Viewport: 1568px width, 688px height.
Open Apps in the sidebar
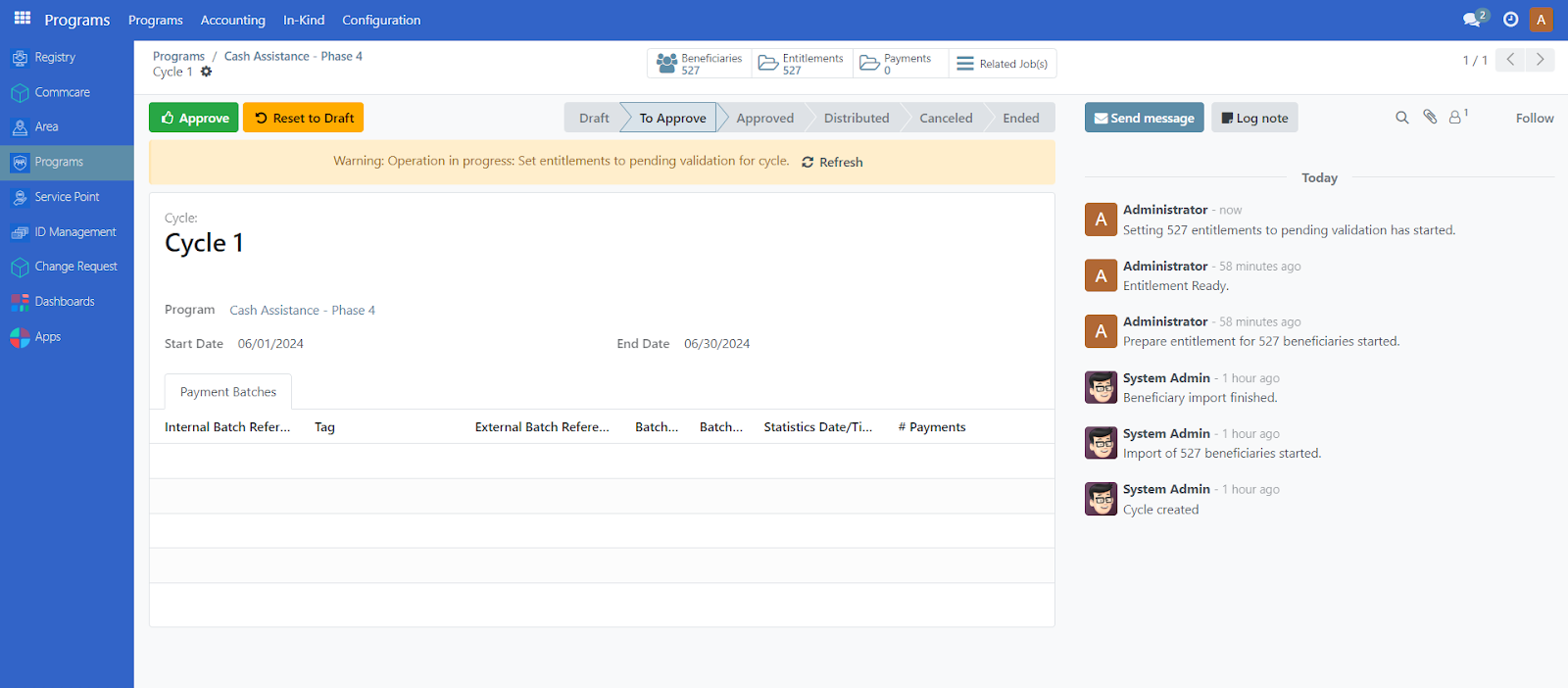pos(67,337)
